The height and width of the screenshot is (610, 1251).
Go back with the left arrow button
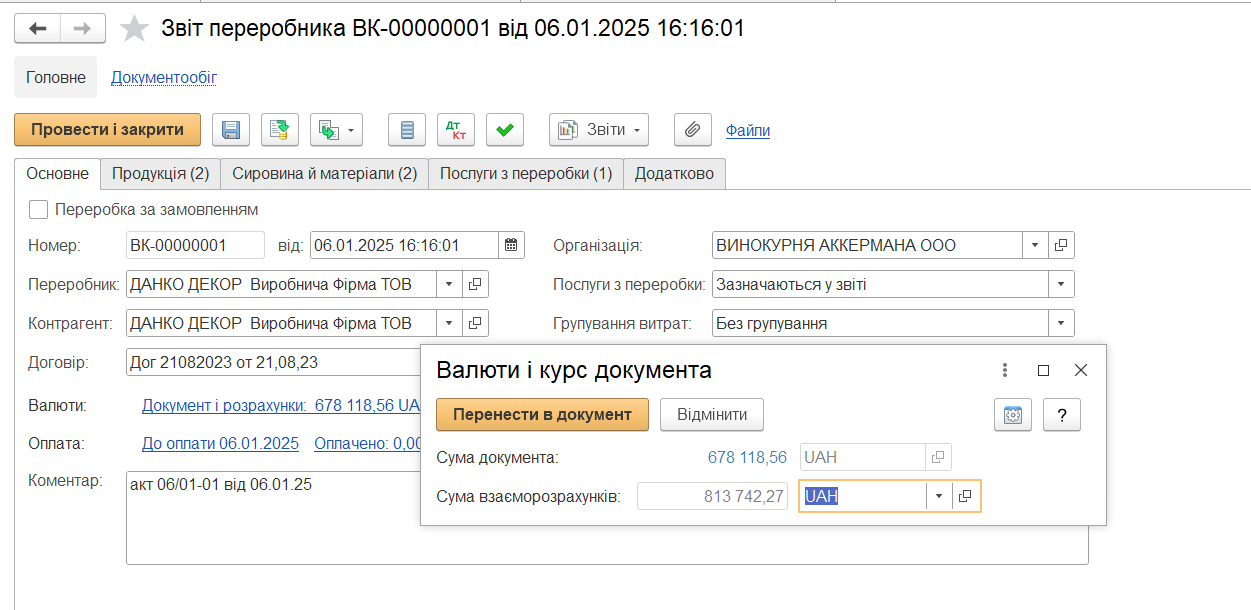point(38,28)
